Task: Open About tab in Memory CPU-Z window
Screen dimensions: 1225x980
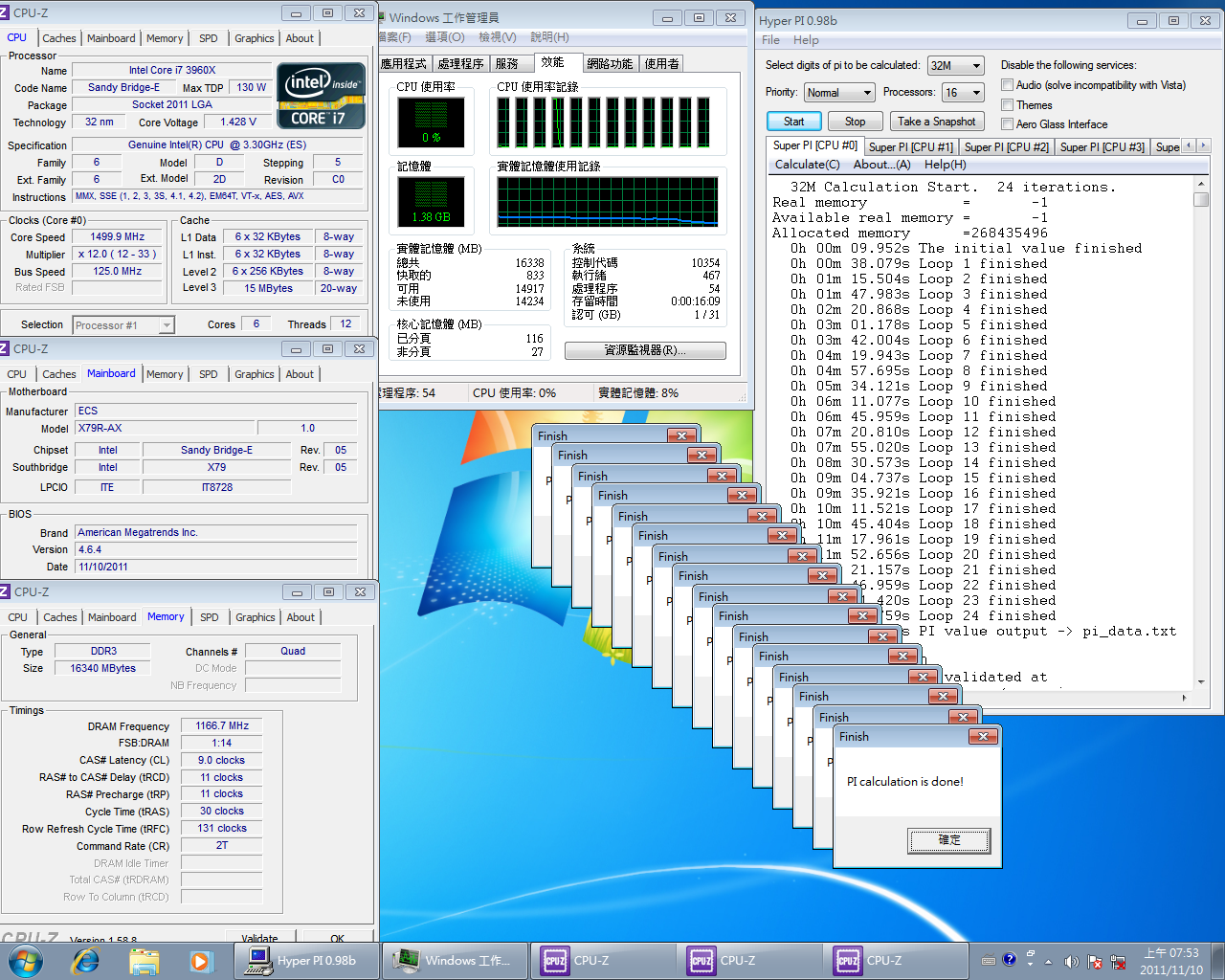Action: (301, 617)
